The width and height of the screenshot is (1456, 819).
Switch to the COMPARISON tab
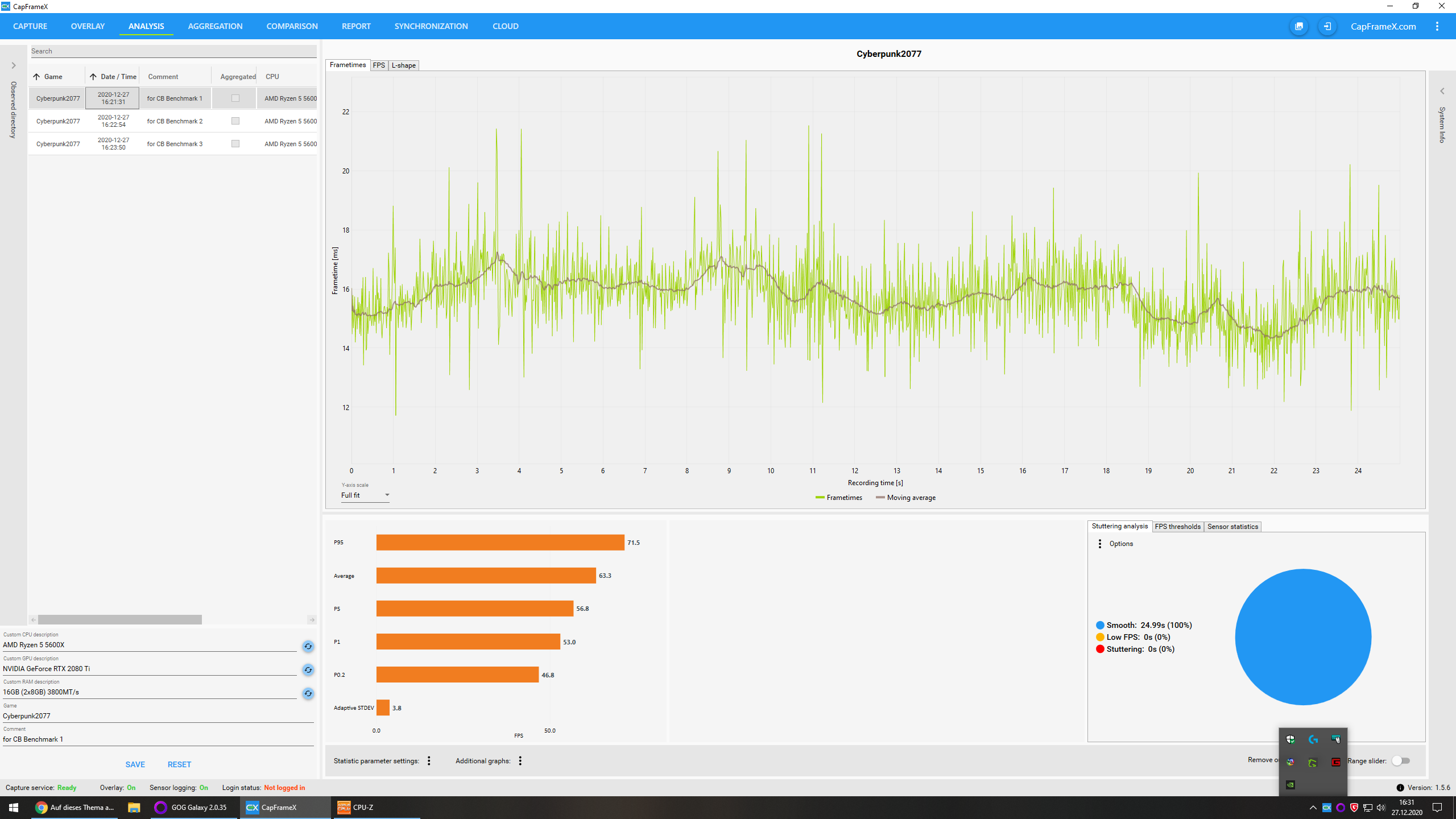[x=292, y=26]
